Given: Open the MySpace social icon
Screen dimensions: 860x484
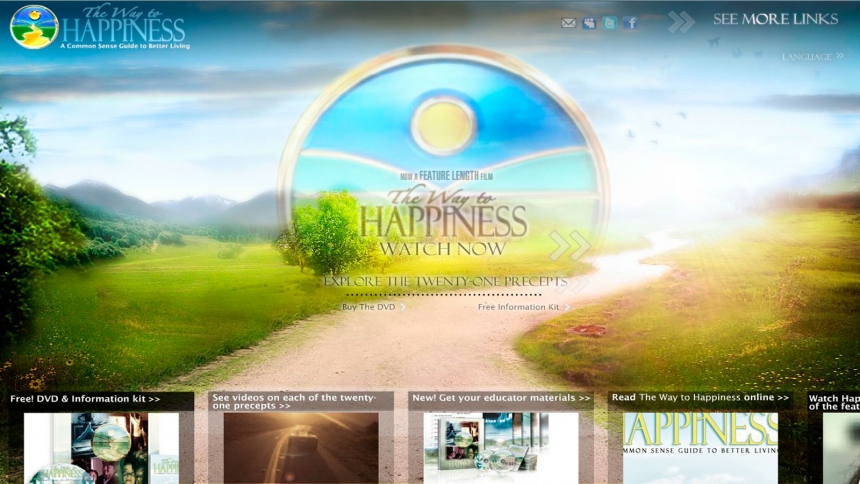Looking at the screenshot, I should tap(589, 23).
